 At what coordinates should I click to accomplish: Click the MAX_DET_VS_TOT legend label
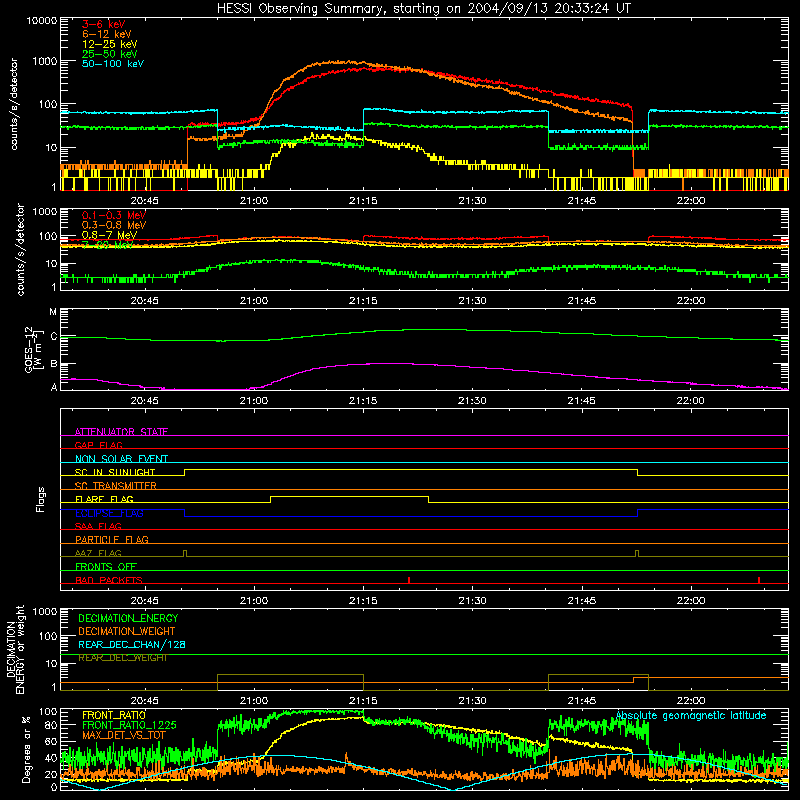(123, 735)
